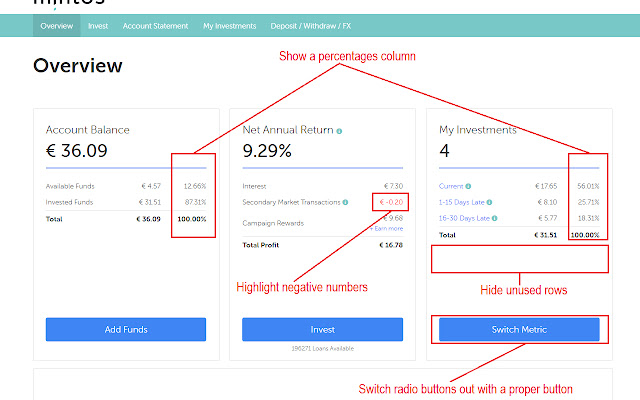Image resolution: width=640 pixels, height=400 pixels.
Task: Click the Campaign Rewards label
Action: click(273, 223)
